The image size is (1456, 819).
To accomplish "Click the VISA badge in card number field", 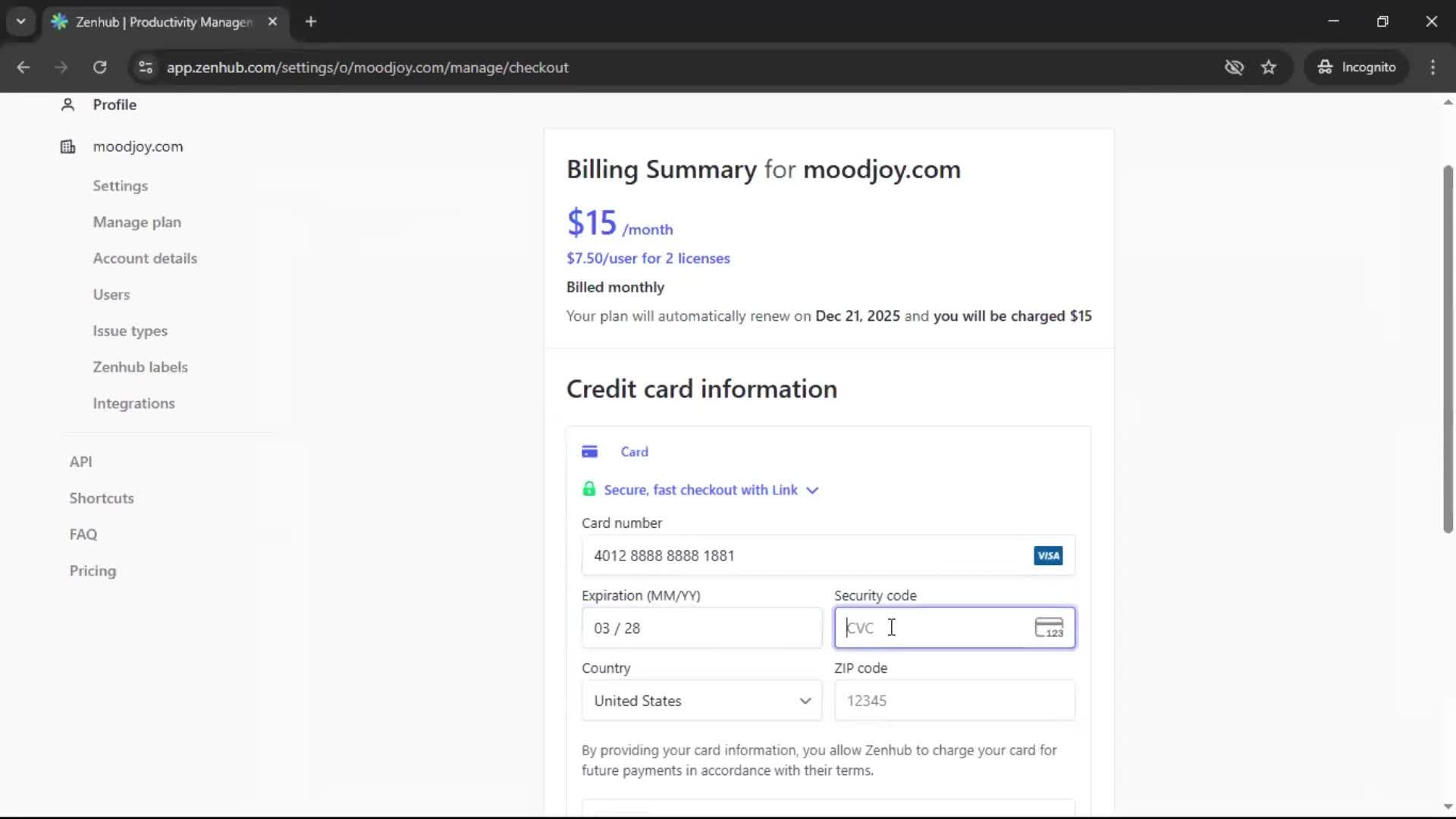I will (1047, 555).
